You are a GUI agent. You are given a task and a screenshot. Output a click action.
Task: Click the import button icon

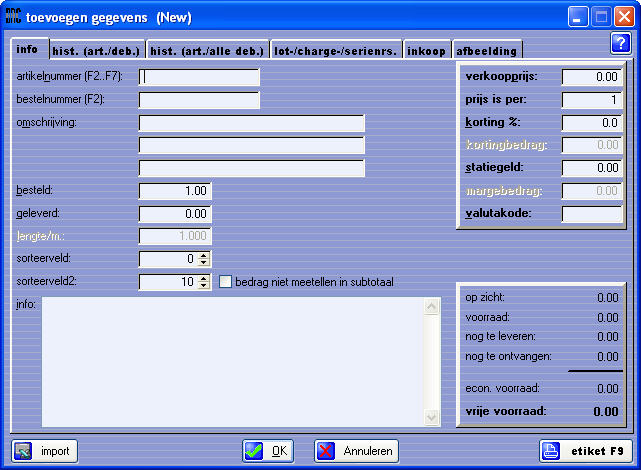(26, 451)
